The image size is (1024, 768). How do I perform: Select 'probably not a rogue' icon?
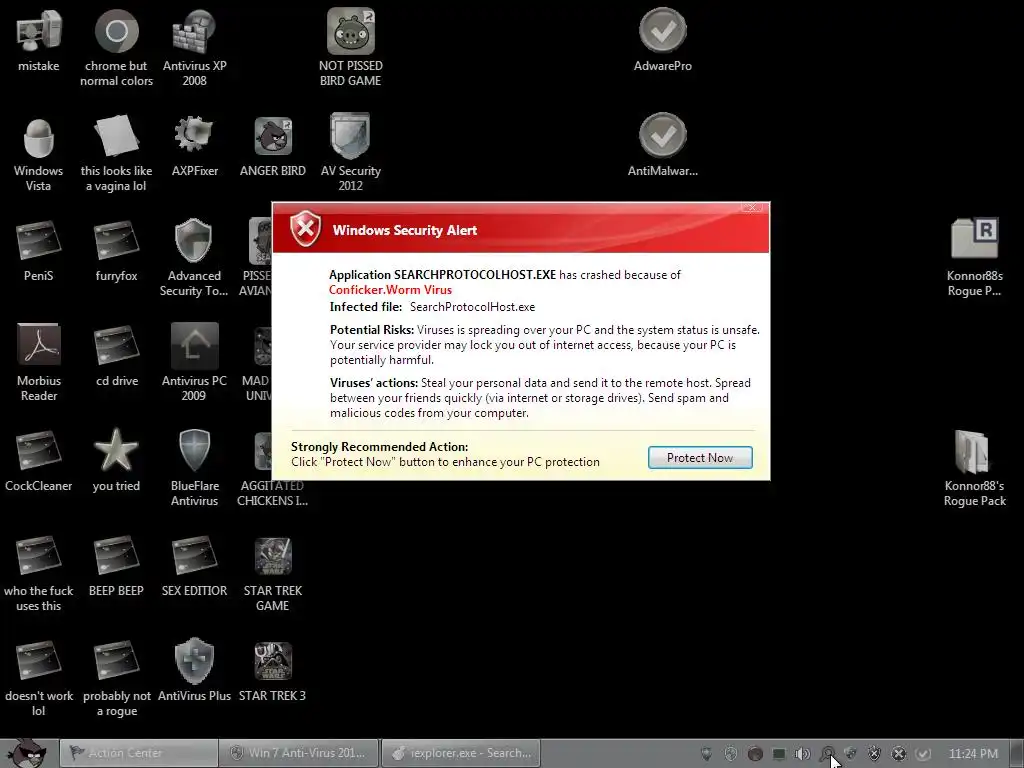pyautogui.click(x=116, y=679)
